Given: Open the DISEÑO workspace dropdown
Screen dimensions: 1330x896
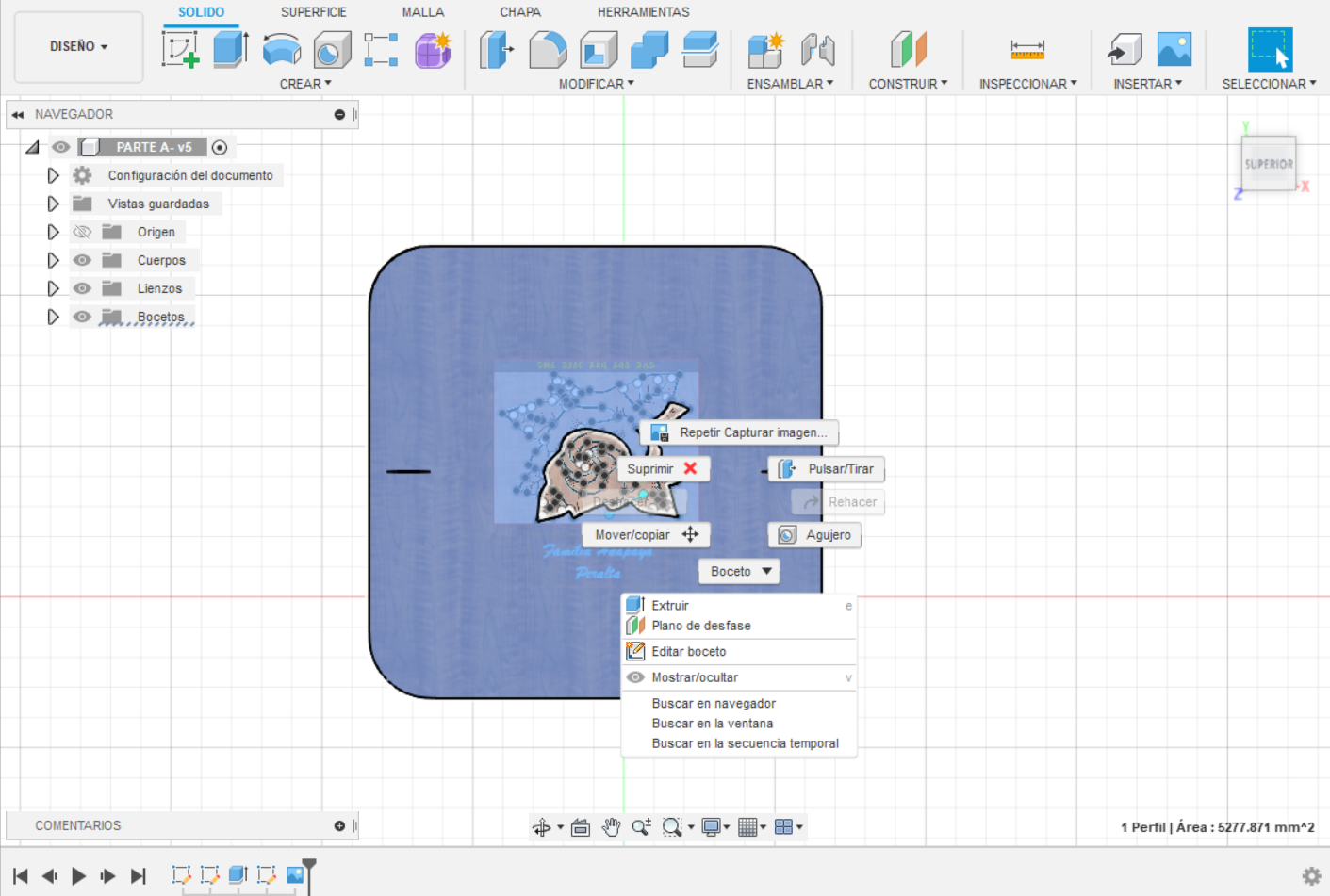Looking at the screenshot, I should (78, 46).
